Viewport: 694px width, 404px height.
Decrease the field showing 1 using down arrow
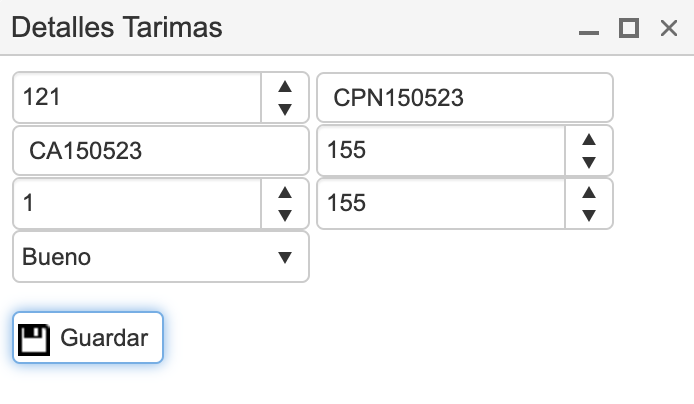tap(285, 215)
